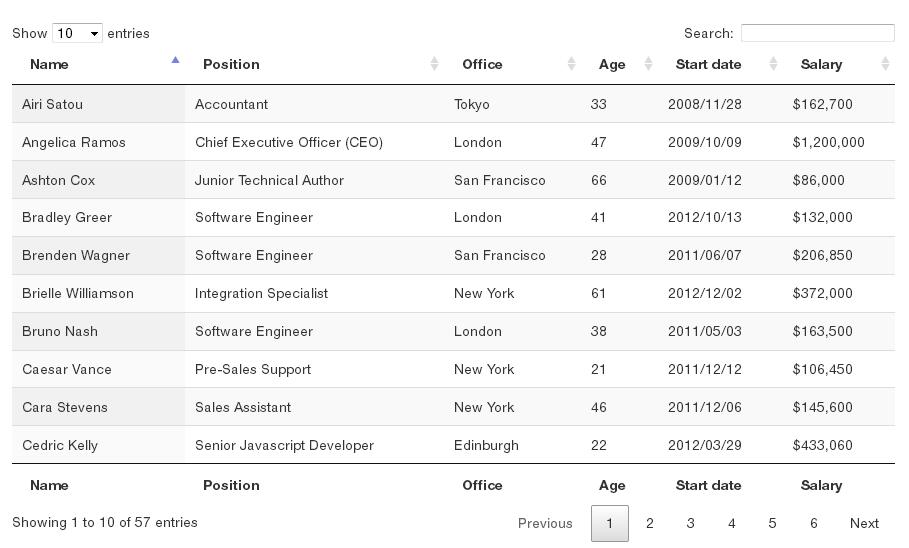Click Angelica Ramos Chief Executive Officer cell
Viewport: 909px width, 548px height.
coord(289,142)
